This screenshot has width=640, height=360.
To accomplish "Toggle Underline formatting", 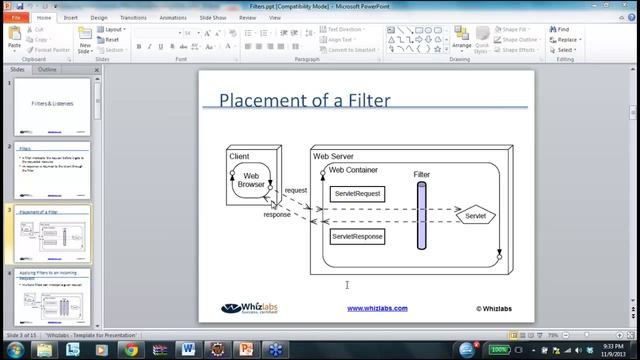I will (x=161, y=47).
